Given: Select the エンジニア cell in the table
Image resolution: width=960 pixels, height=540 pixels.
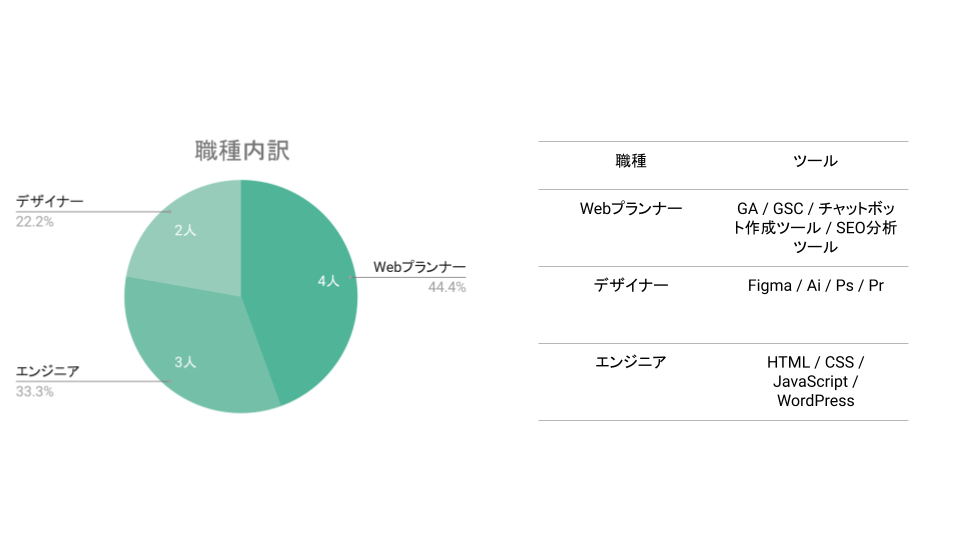Looking at the screenshot, I should (631, 362).
